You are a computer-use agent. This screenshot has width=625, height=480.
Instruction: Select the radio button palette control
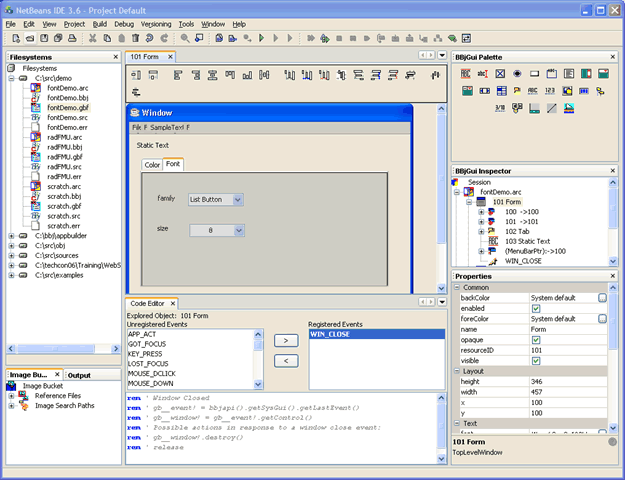click(517, 74)
